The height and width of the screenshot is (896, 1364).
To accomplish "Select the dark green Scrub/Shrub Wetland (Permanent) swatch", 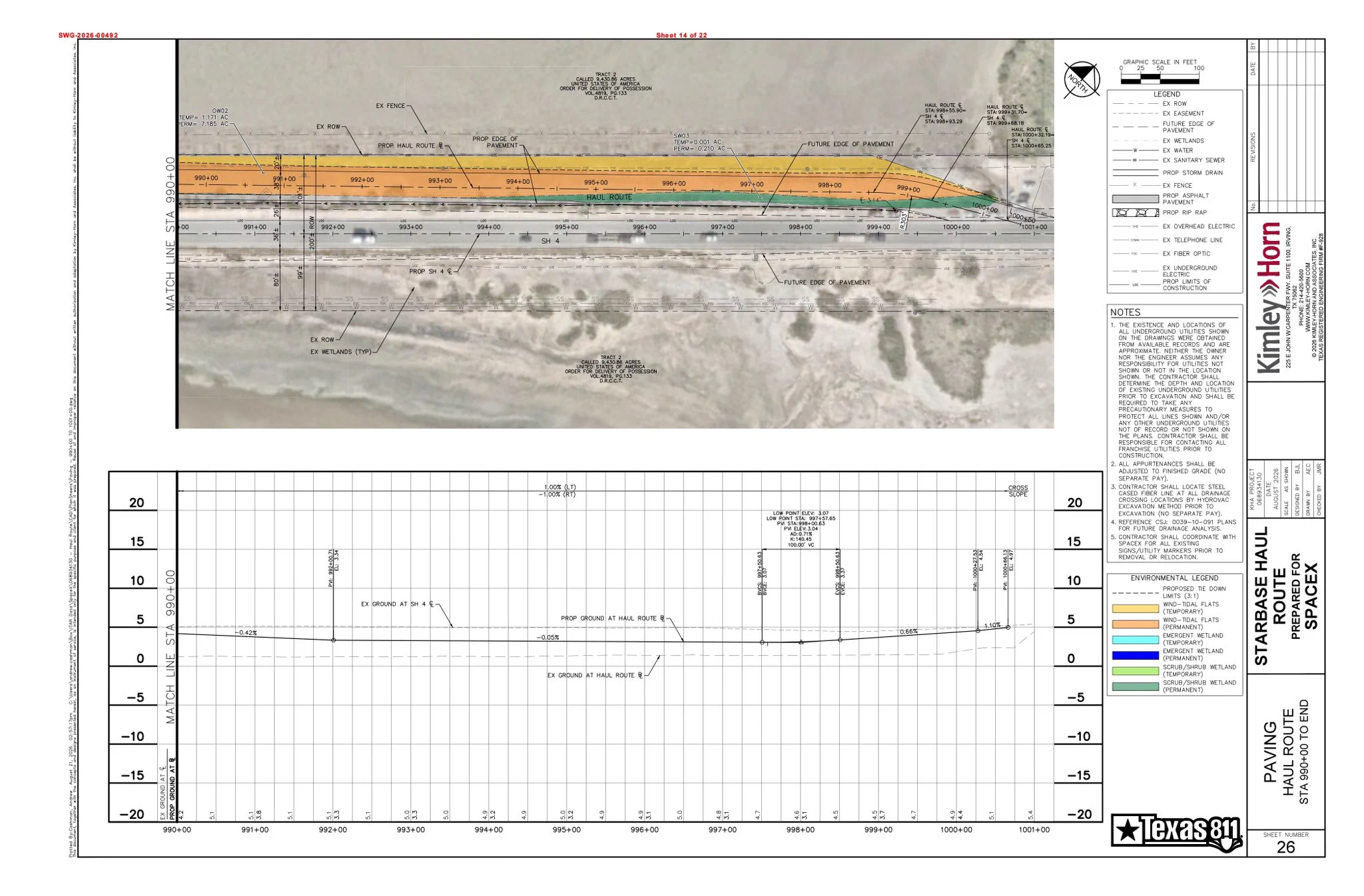I will tap(1135, 686).
